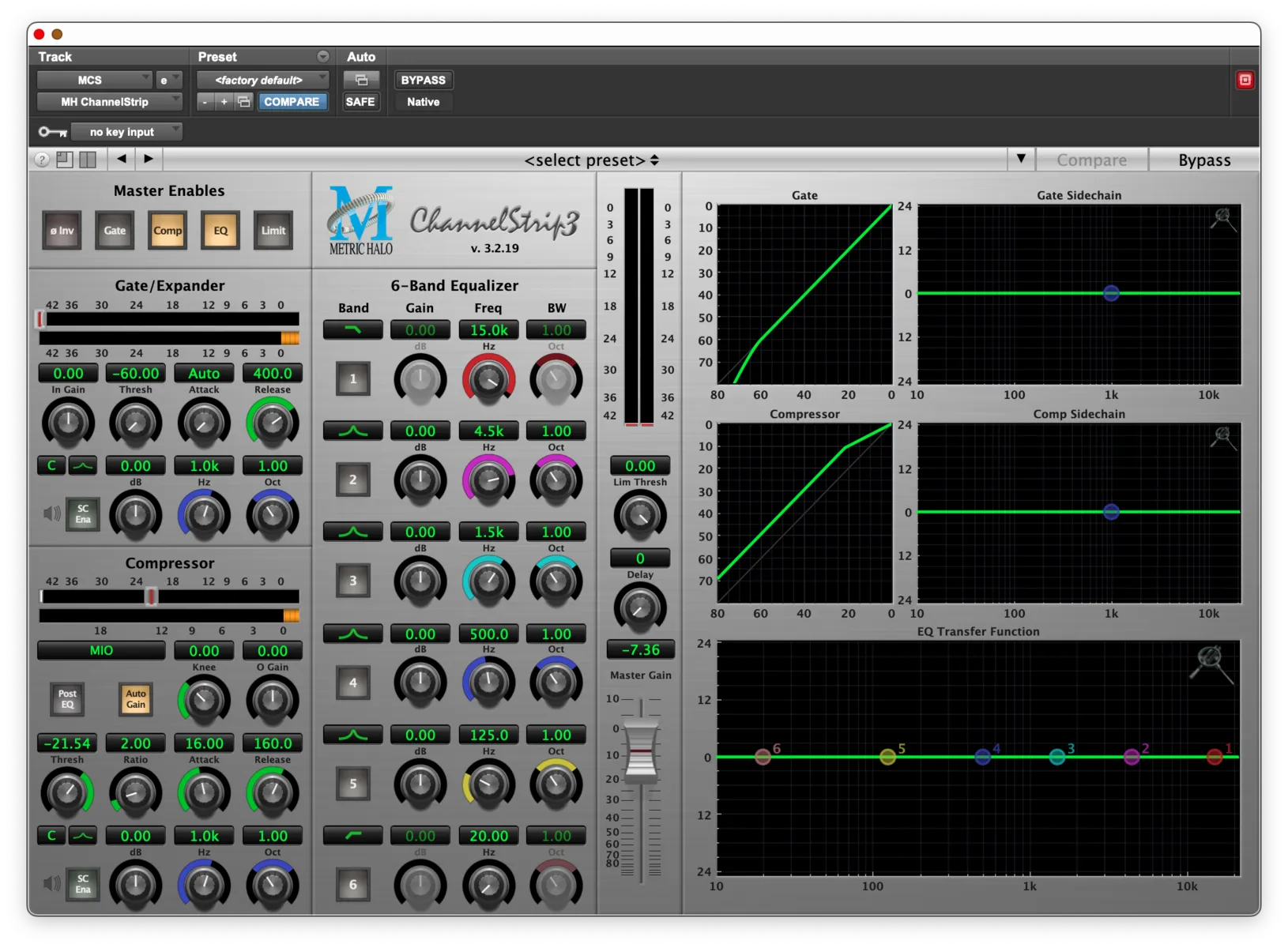Enable EQ band 4 button
Screen dimensions: 1288x948
[x=353, y=683]
